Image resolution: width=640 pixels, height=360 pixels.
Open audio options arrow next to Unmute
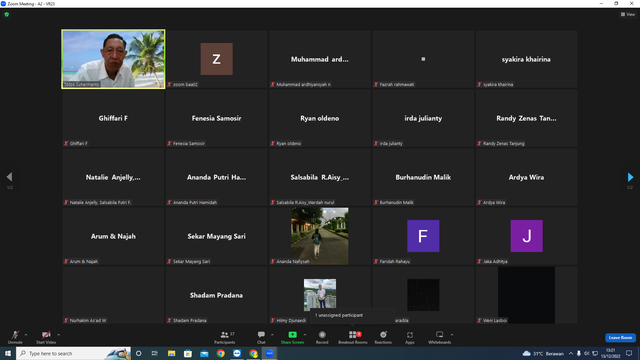click(26, 335)
